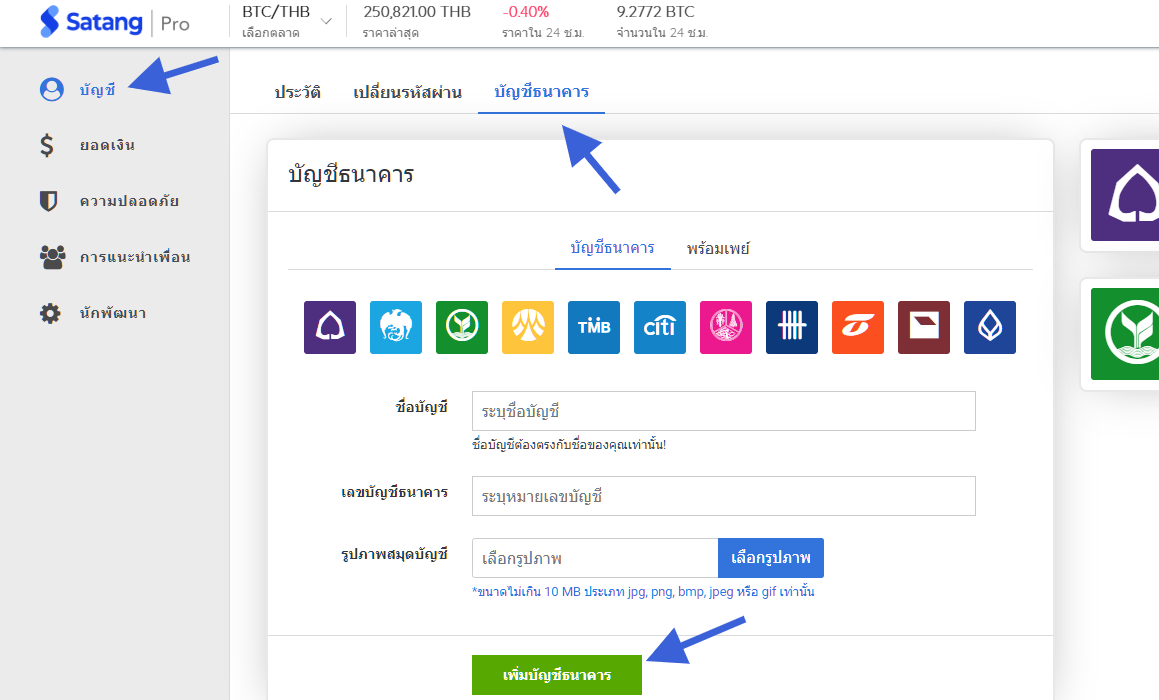Open นักพัฒนา in the sidebar
The height and width of the screenshot is (700, 1159).
click(x=113, y=313)
